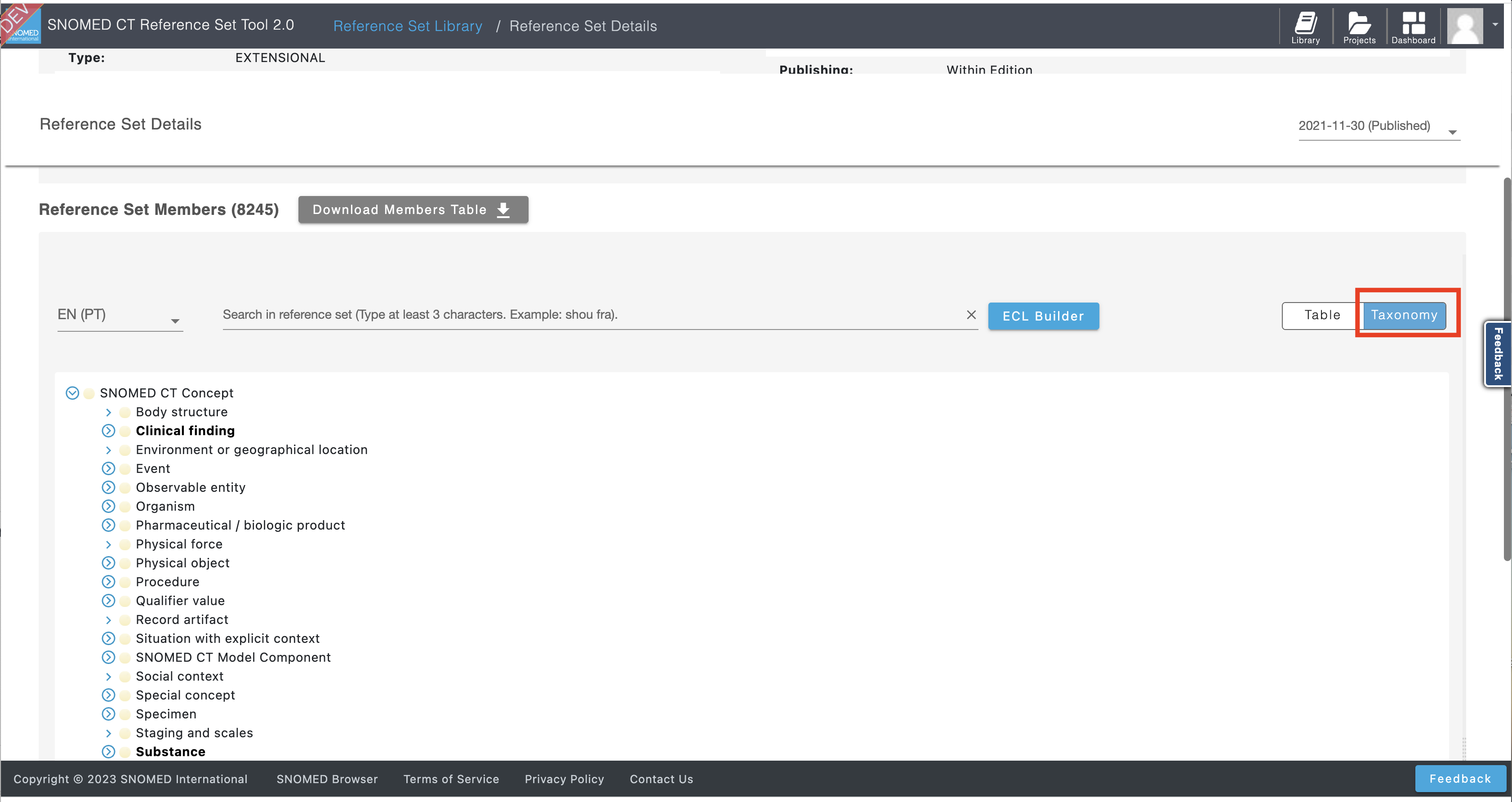Download Members Table
The image size is (1512, 802).
point(413,209)
